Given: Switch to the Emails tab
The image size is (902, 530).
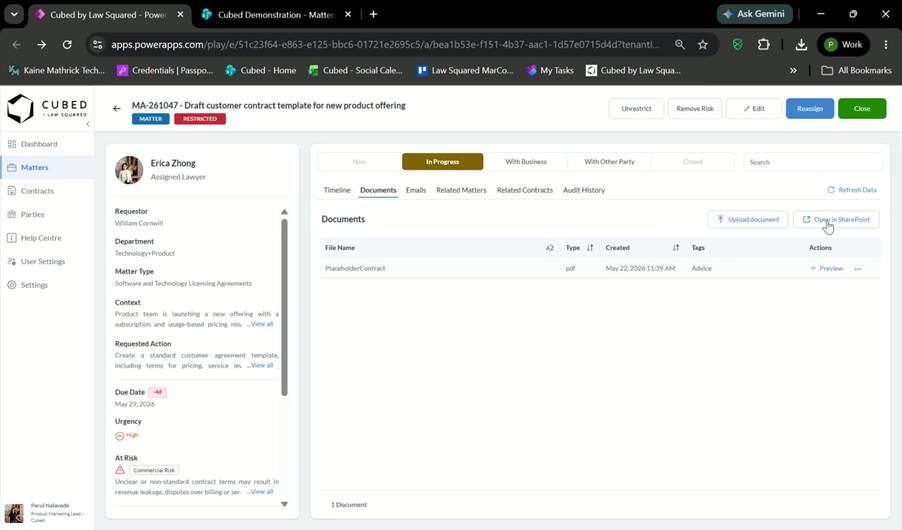Looking at the screenshot, I should coord(416,190).
